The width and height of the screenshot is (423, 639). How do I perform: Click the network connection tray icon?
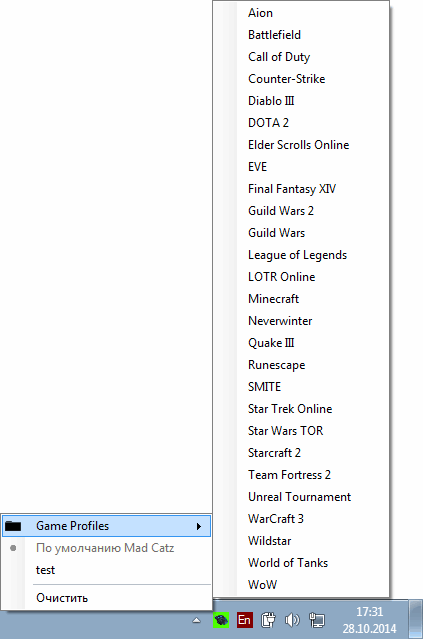(x=316, y=620)
